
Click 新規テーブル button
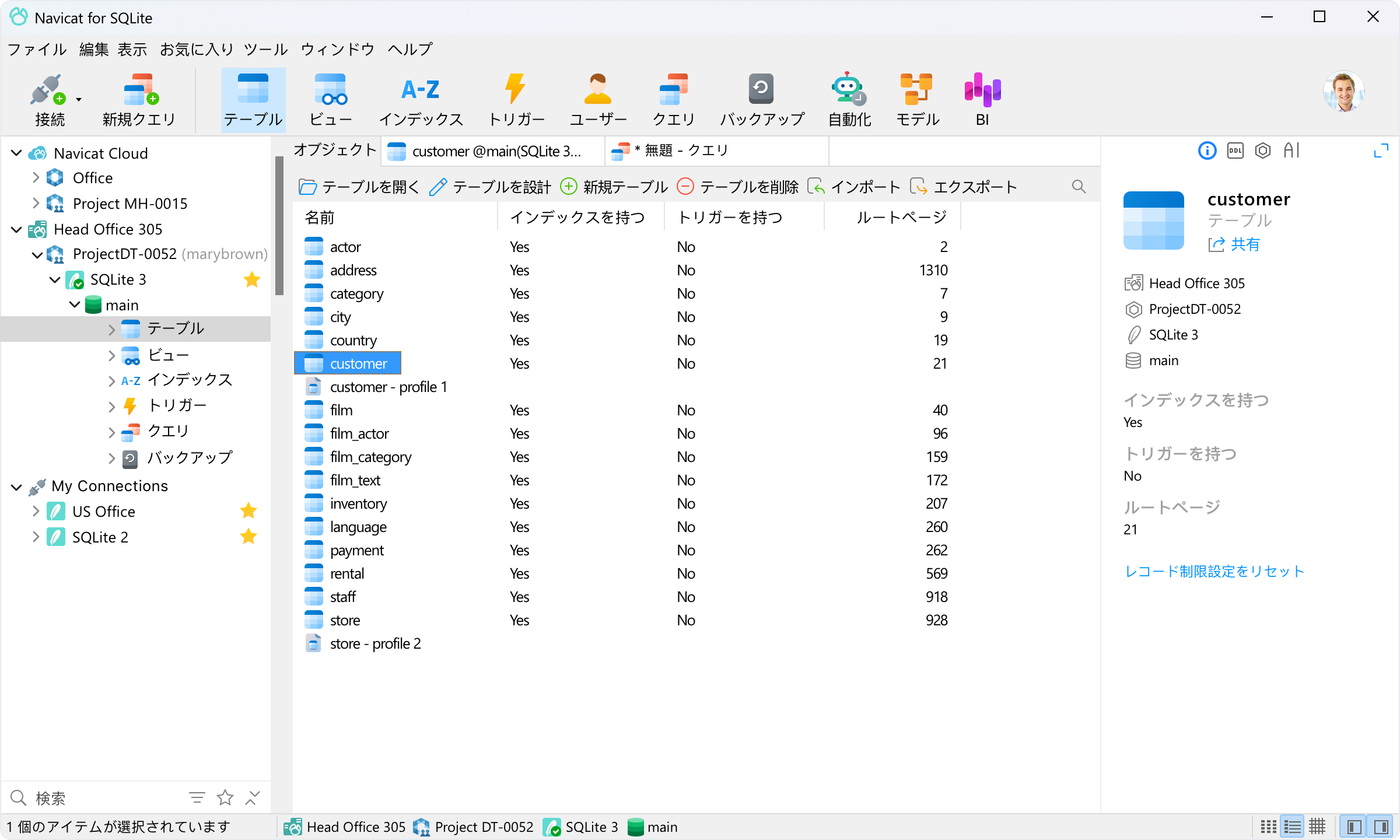coord(614,187)
